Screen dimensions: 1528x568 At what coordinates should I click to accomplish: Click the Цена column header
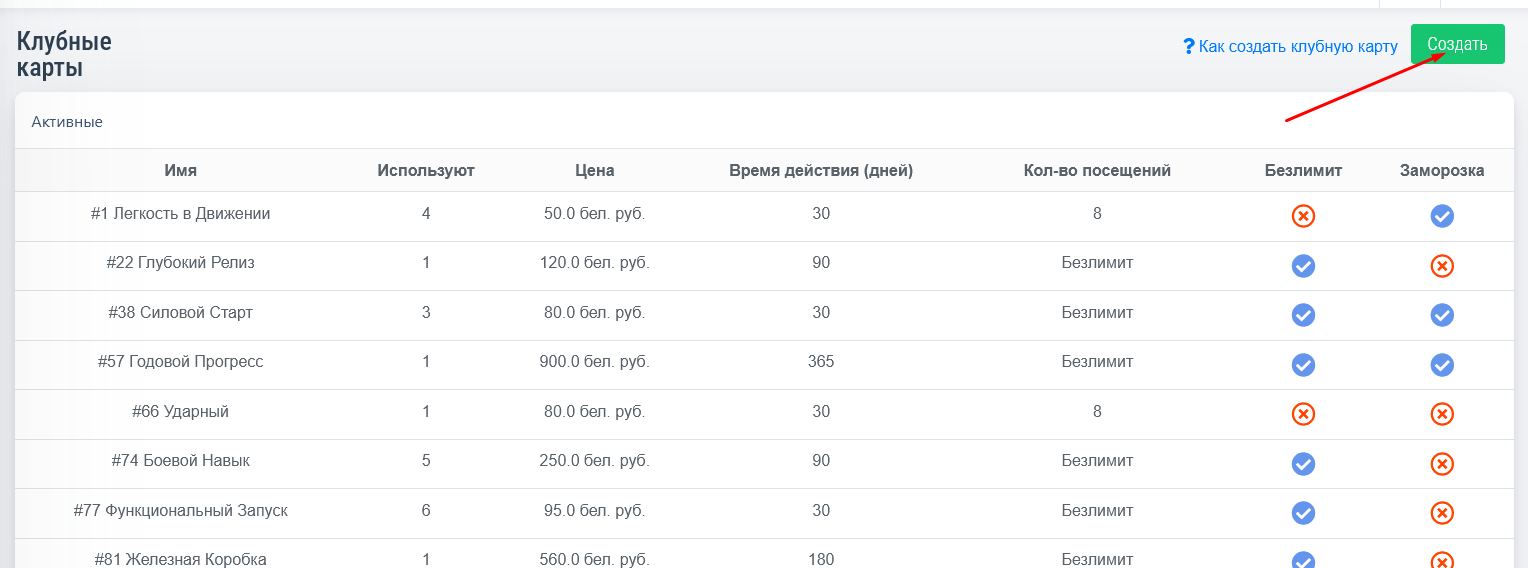[594, 170]
